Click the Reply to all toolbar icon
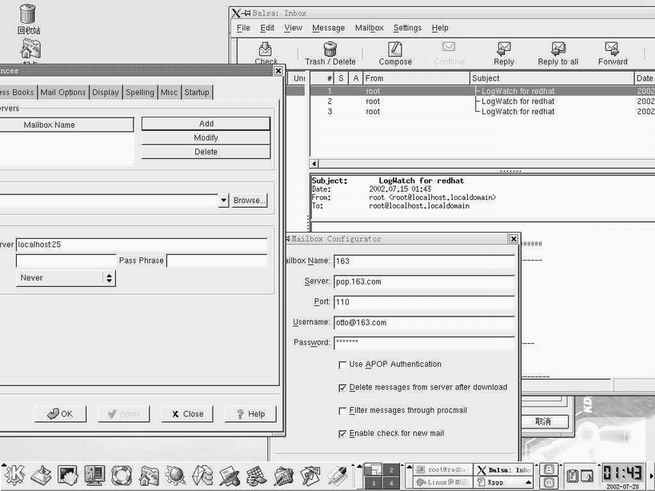This screenshot has width=655, height=491. (558, 52)
